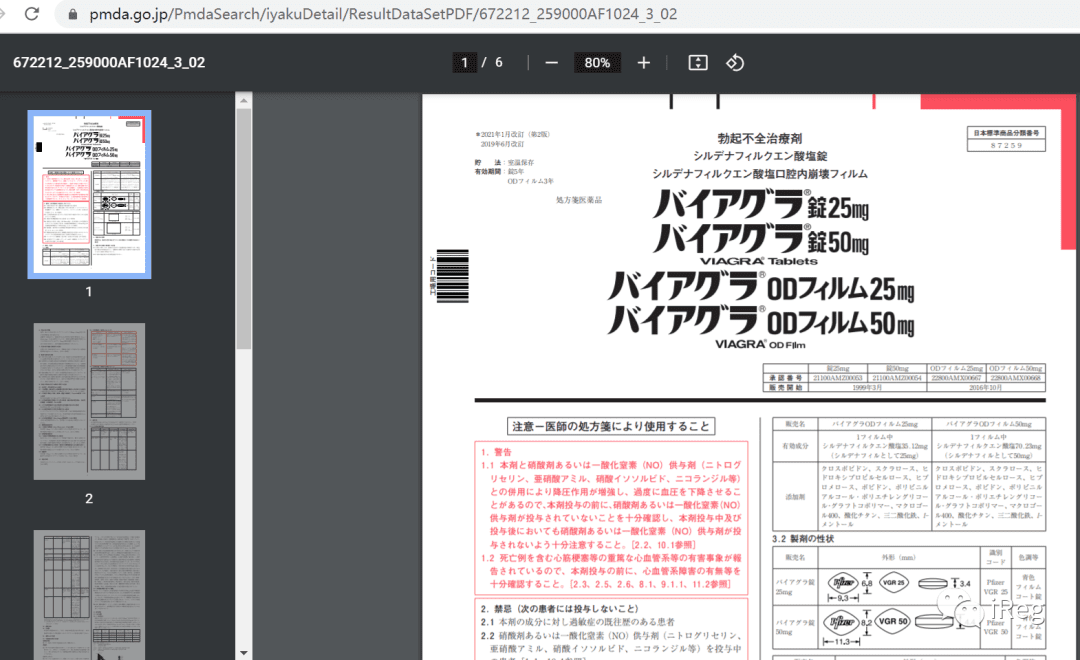Image resolution: width=1080 pixels, height=660 pixels.
Task: Select the pmda.go.jp URL in address bar
Action: pyautogui.click(x=383, y=14)
